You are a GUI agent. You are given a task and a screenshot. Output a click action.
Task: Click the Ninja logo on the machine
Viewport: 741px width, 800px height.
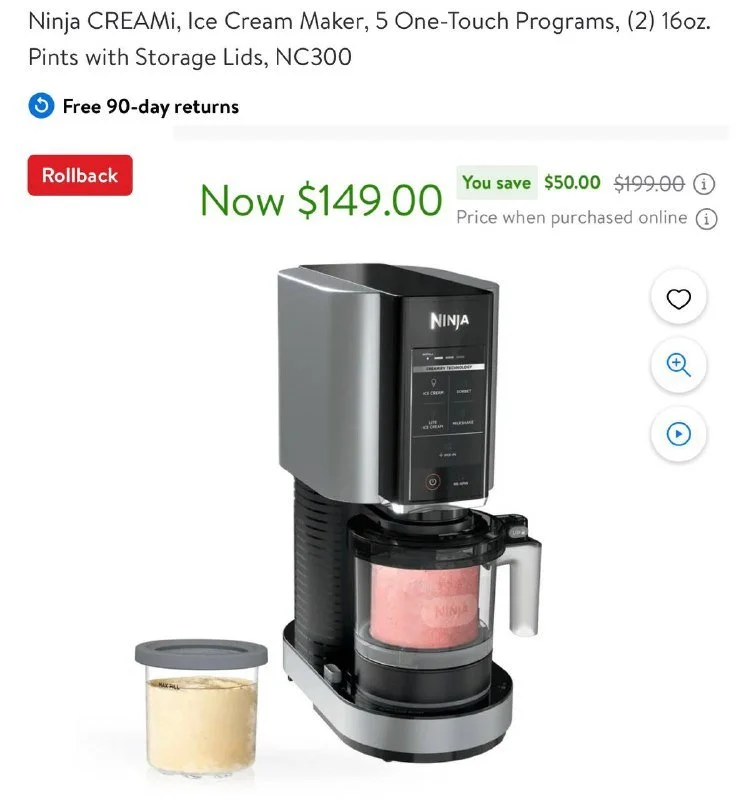coord(449,320)
